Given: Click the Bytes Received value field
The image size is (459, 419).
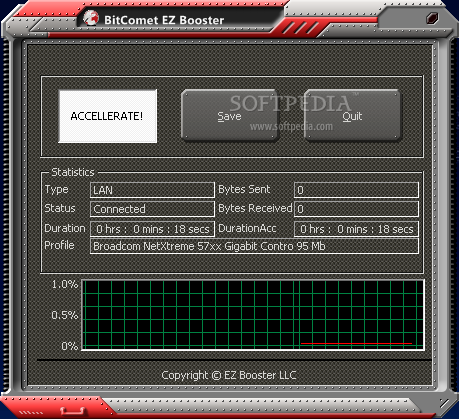Looking at the screenshot, I should (356, 209).
